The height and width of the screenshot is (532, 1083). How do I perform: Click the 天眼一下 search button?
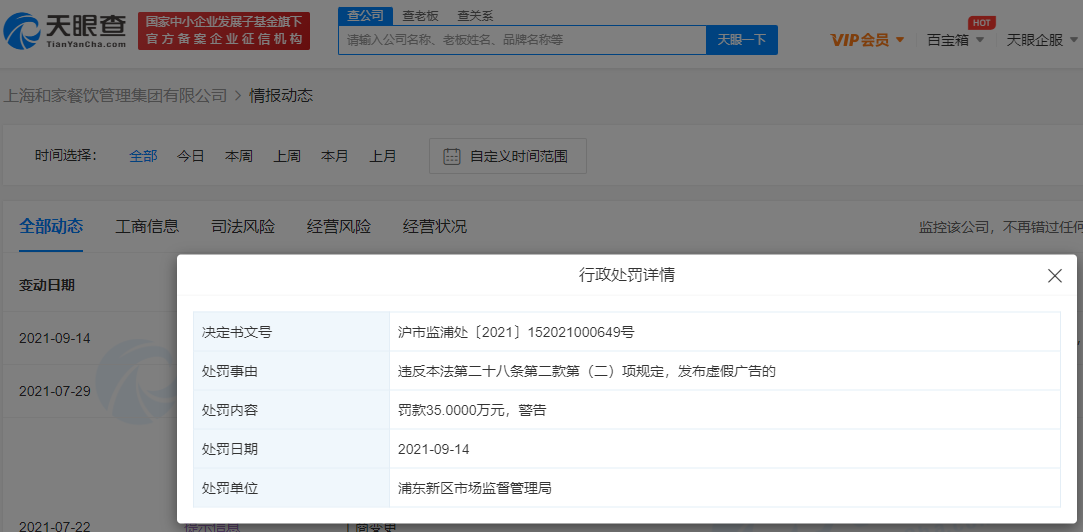pos(742,40)
